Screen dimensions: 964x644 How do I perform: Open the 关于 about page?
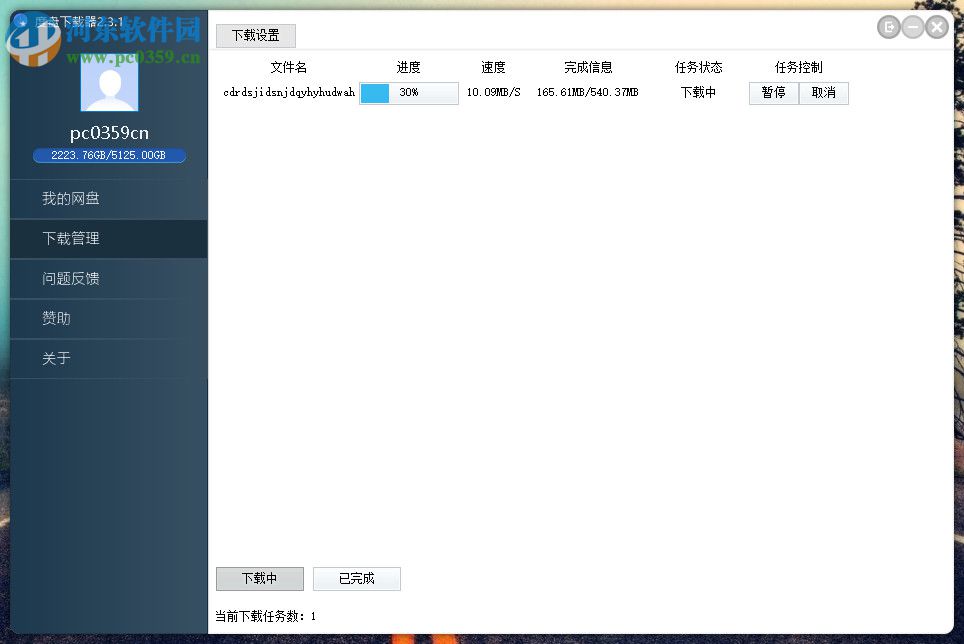(x=55, y=358)
